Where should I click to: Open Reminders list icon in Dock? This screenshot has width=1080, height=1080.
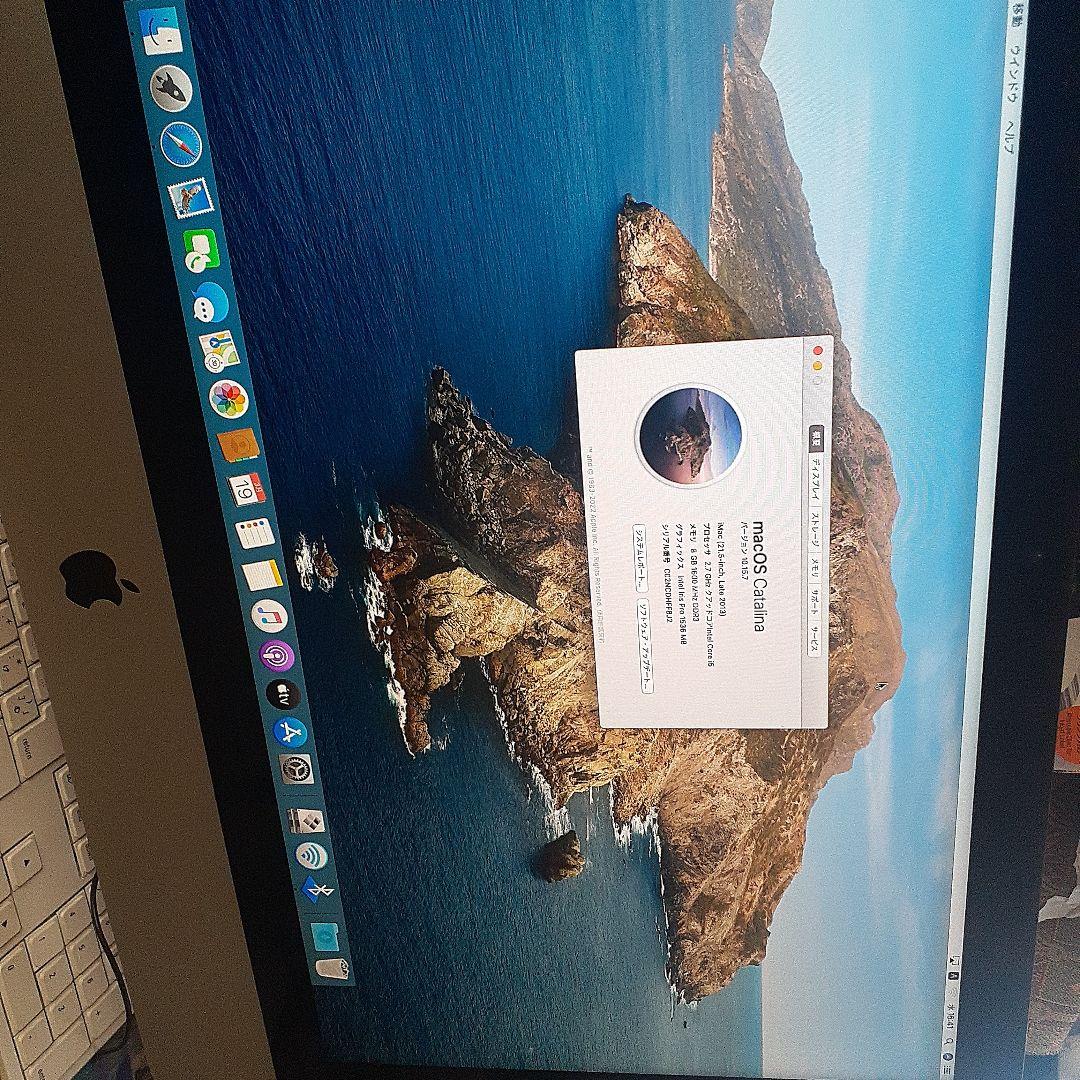click(254, 534)
